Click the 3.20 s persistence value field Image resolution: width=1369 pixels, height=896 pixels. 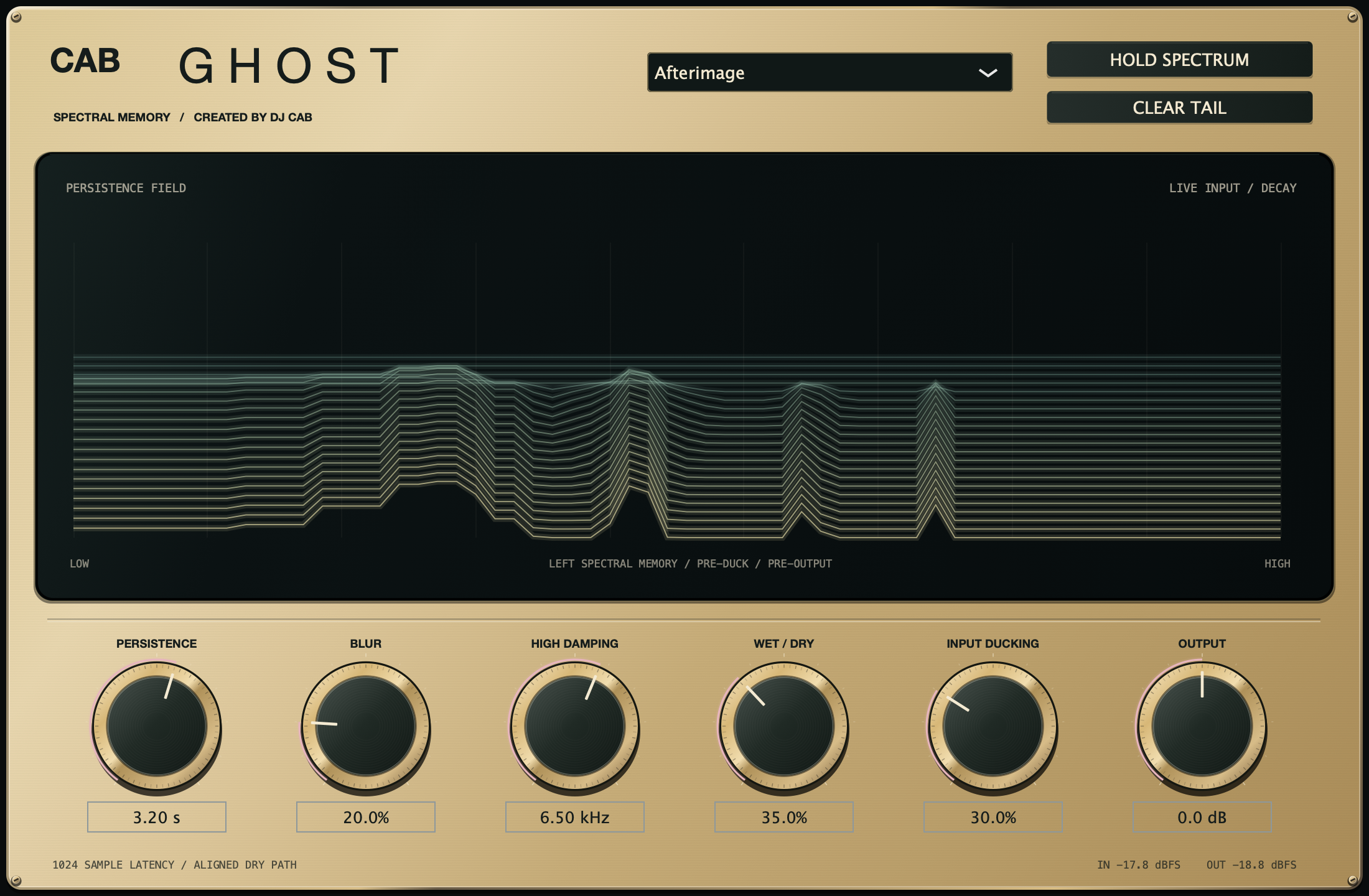pos(157,817)
